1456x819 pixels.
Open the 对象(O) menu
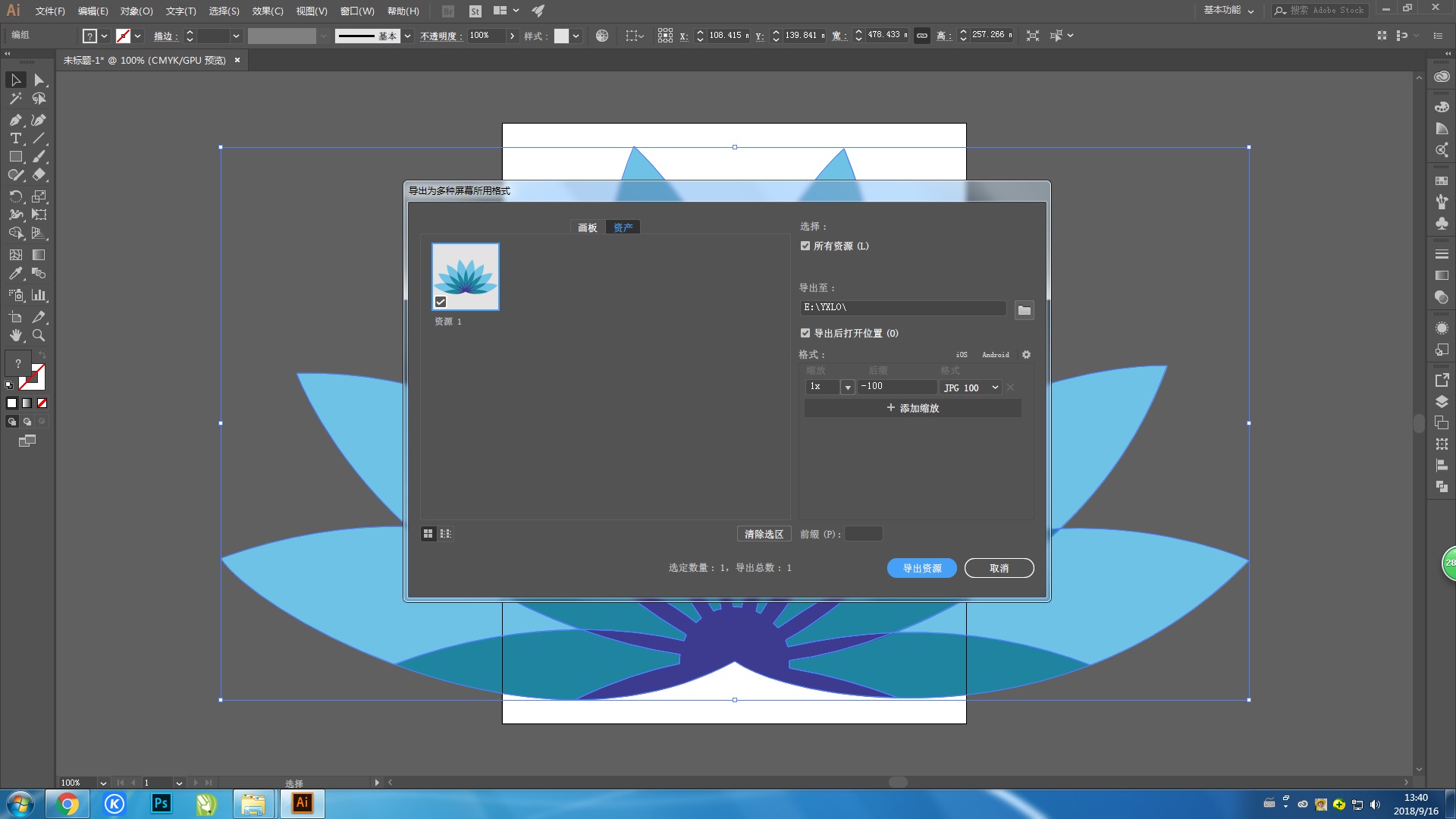pos(136,11)
